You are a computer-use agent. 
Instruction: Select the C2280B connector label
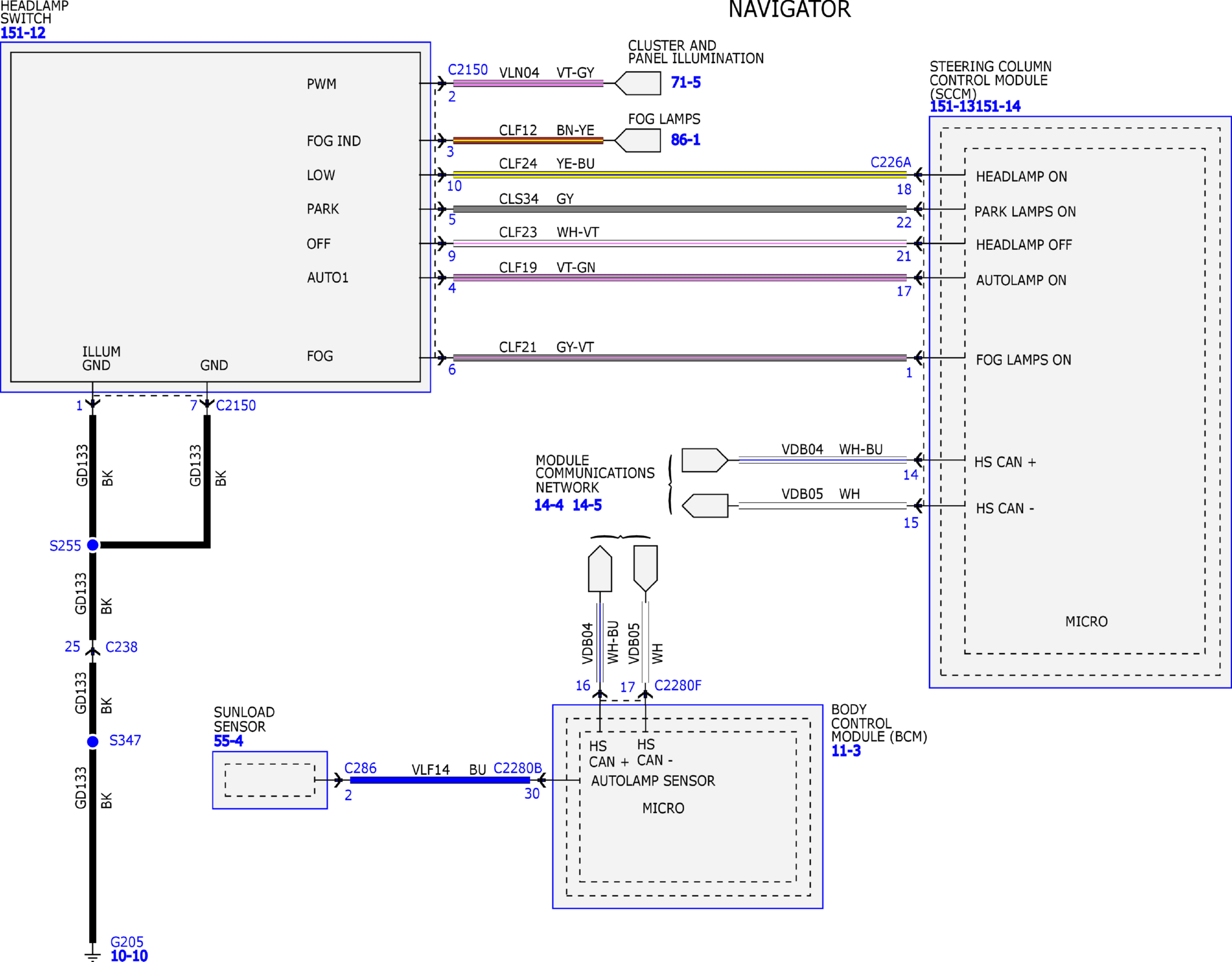point(518,768)
